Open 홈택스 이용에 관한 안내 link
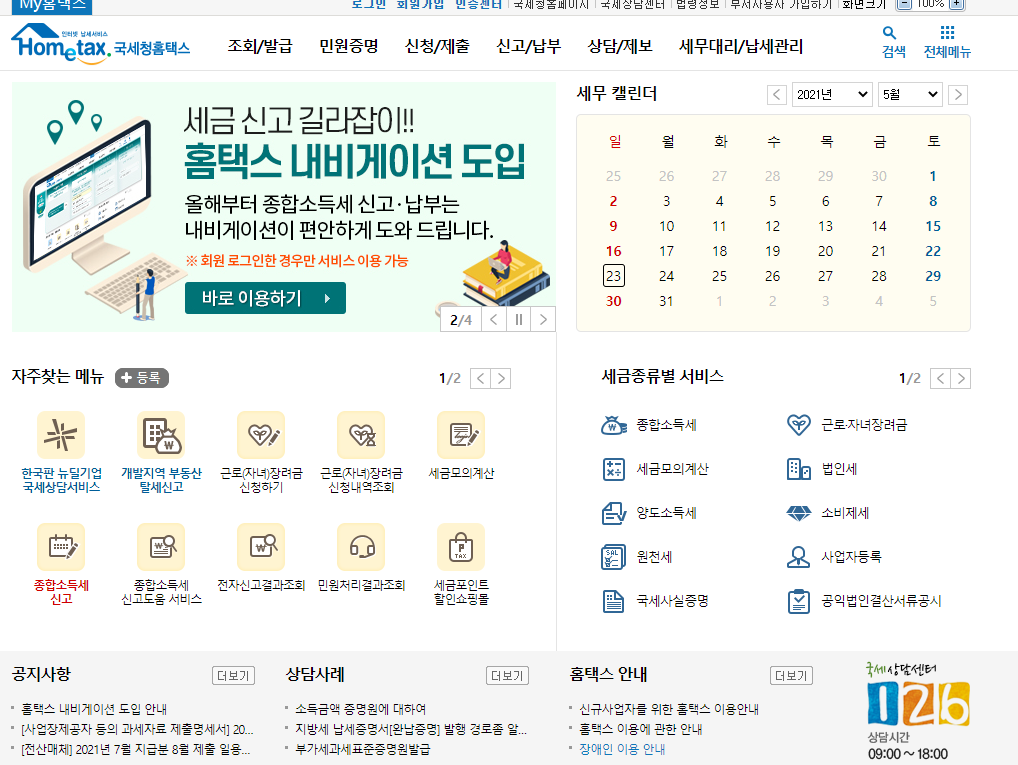This screenshot has height=765, width=1018. click(641, 729)
